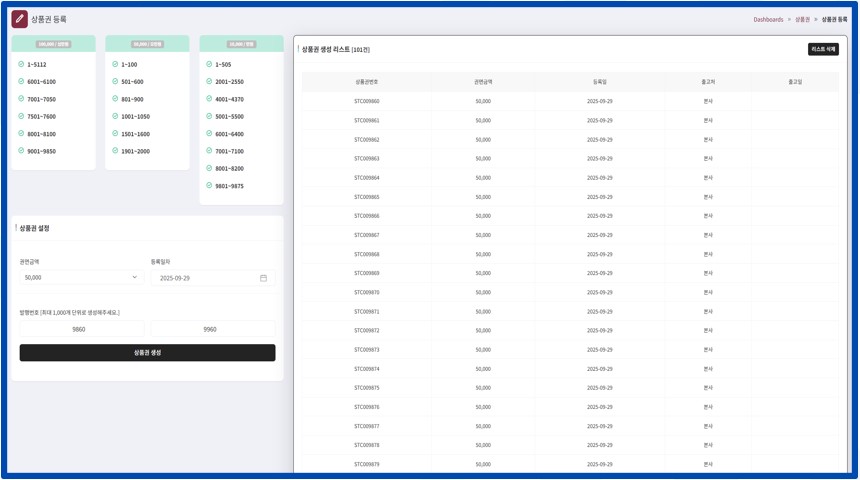Click the end number field containing 9960
Image resolution: width=860 pixels, height=480 pixels.
point(211,329)
